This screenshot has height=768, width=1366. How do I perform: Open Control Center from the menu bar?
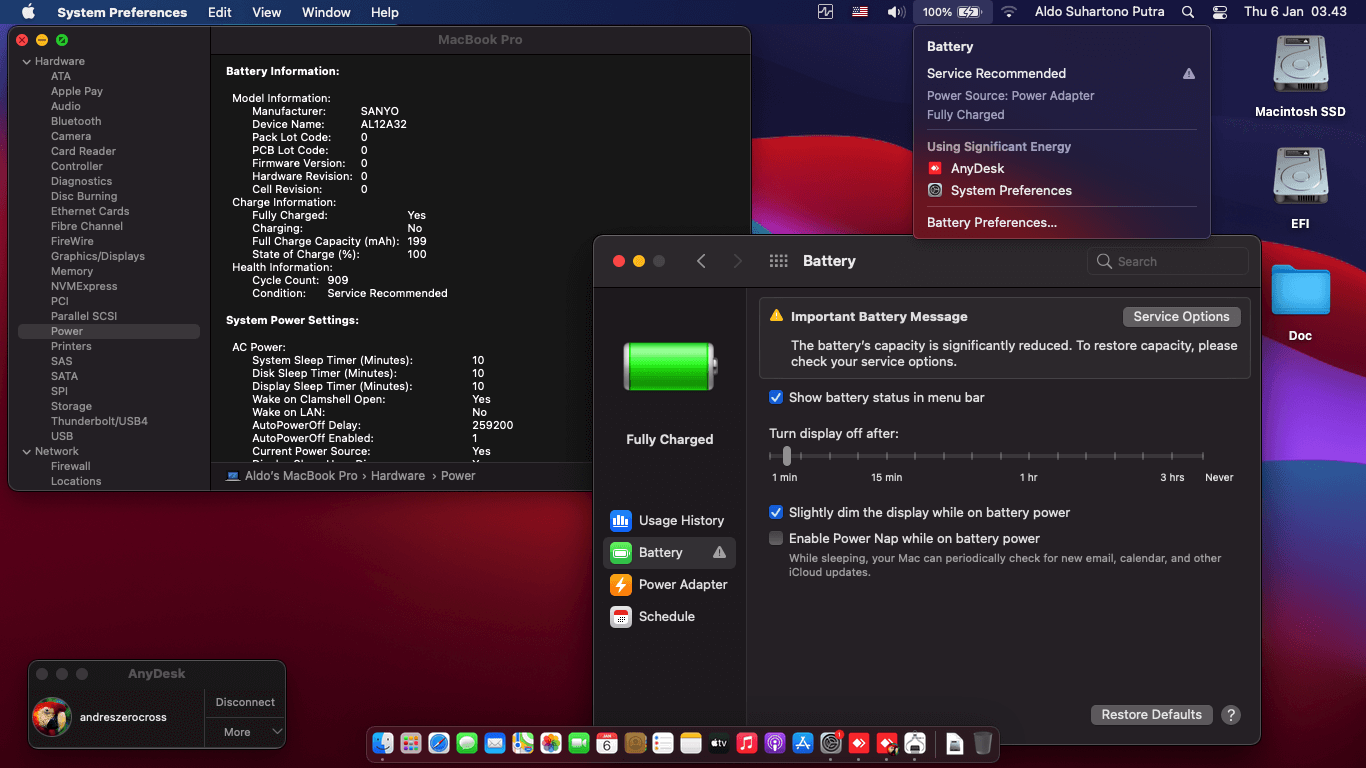1219,12
